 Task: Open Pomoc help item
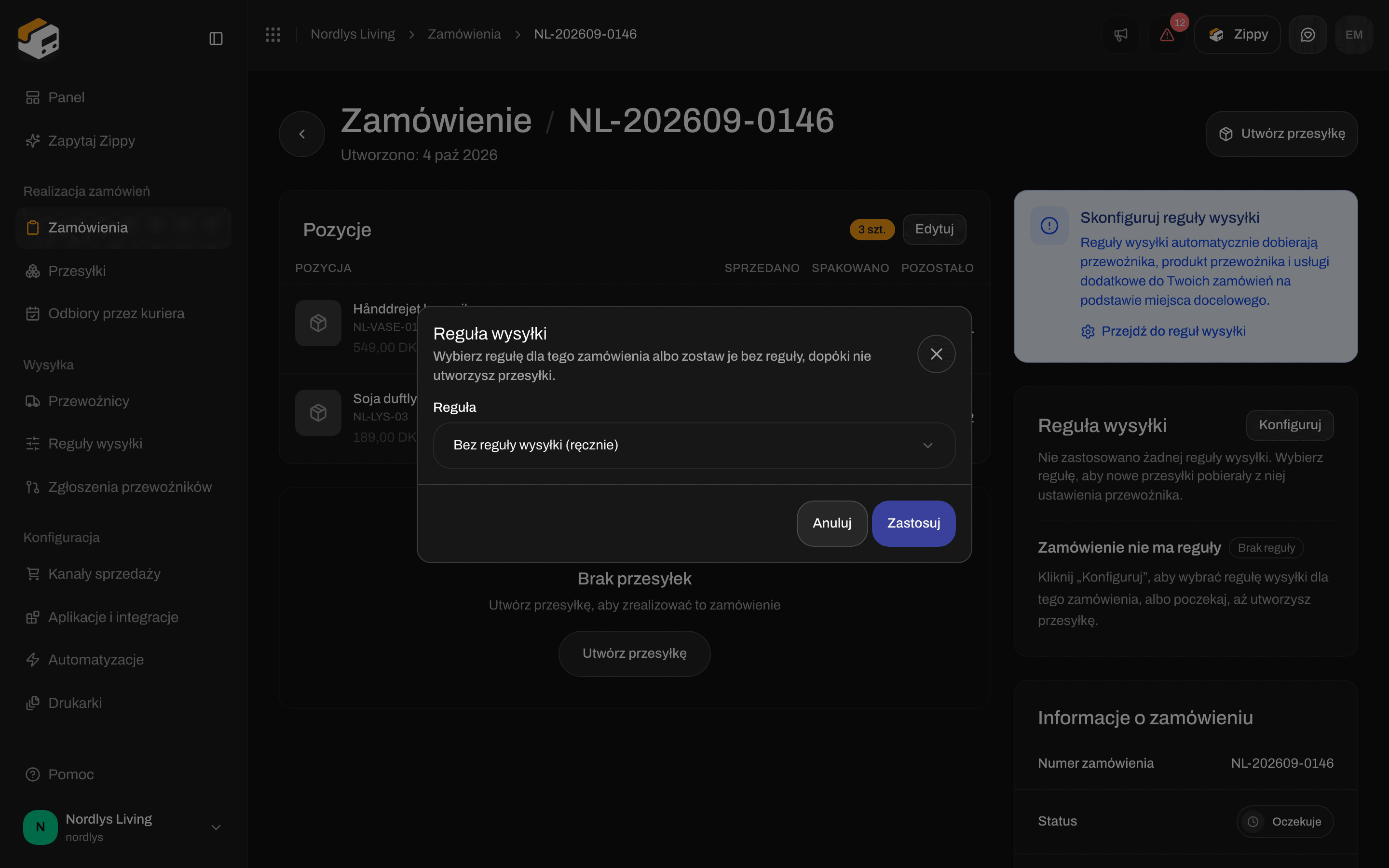123,774
